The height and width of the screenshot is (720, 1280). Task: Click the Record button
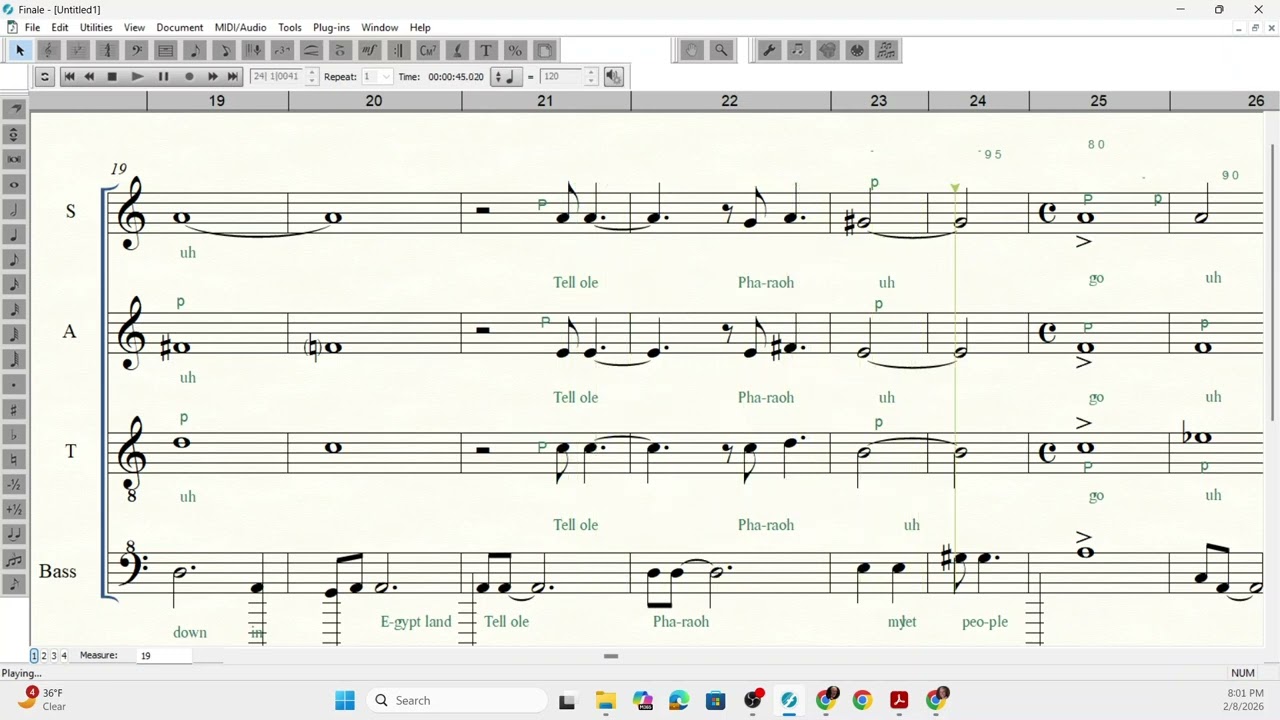pos(189,76)
